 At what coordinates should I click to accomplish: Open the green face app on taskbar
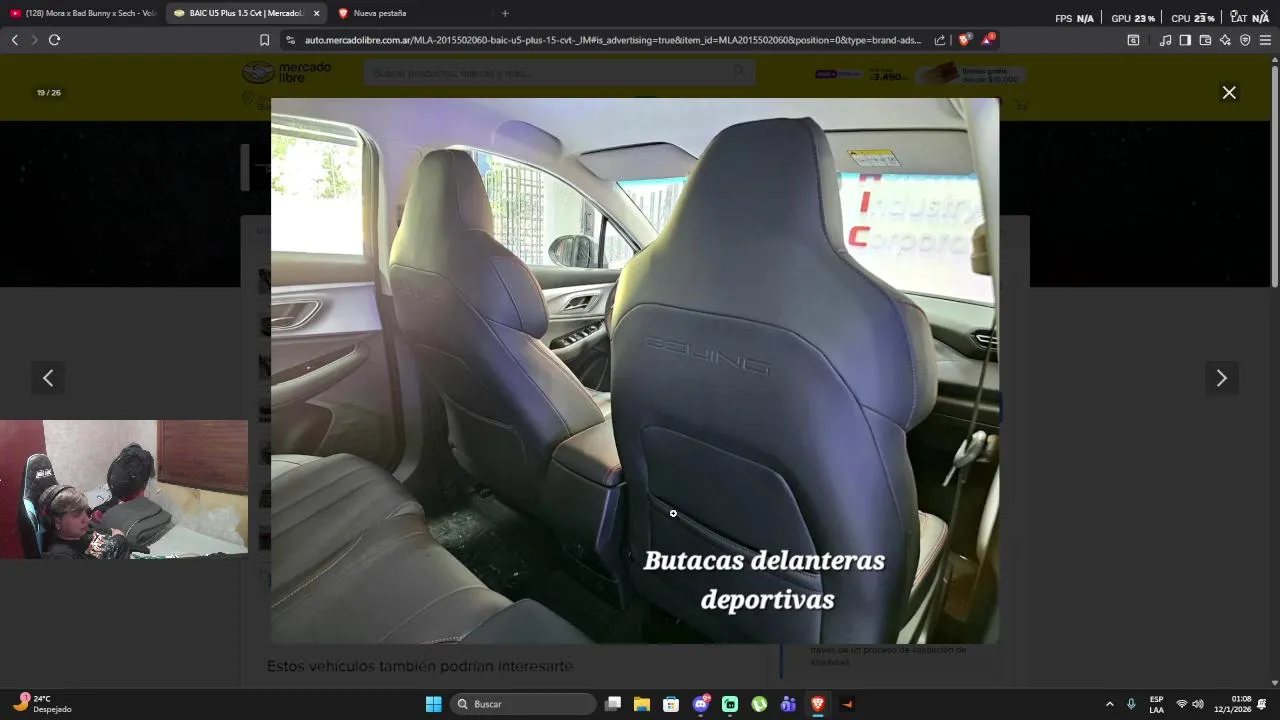pyautogui.click(x=730, y=704)
